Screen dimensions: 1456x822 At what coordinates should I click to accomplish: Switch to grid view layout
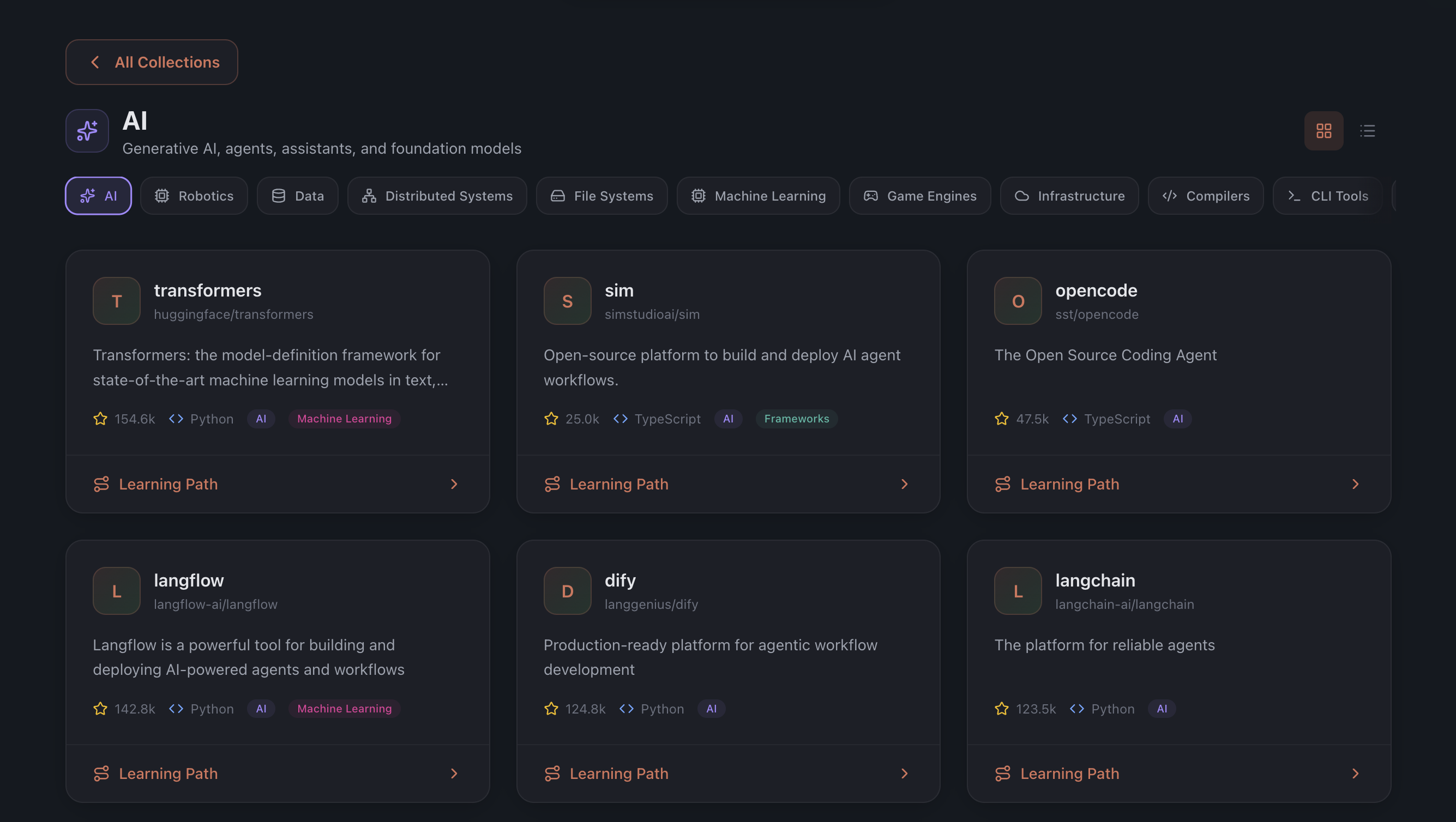pyautogui.click(x=1323, y=130)
